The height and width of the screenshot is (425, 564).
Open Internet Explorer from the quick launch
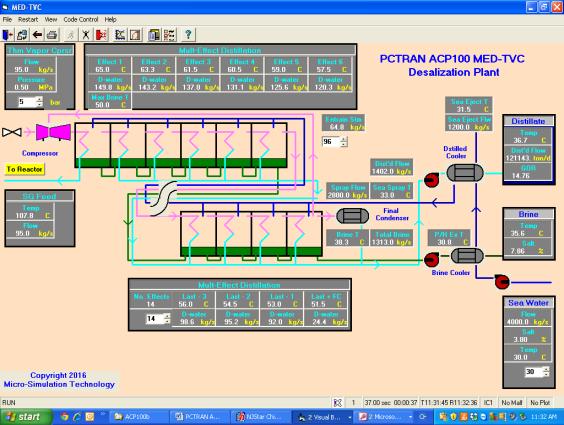point(77,417)
